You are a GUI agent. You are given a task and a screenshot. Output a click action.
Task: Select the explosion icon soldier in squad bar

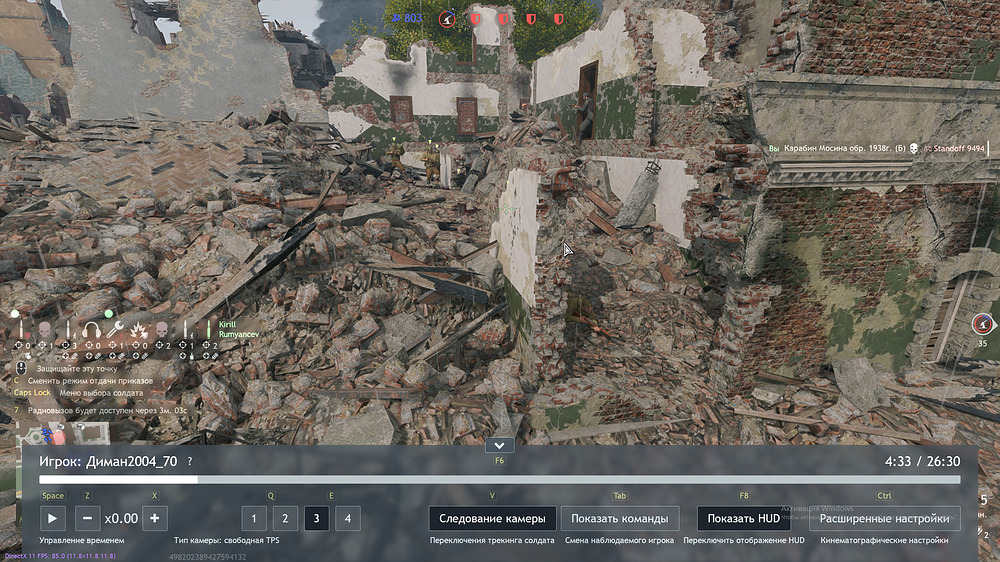[138, 330]
